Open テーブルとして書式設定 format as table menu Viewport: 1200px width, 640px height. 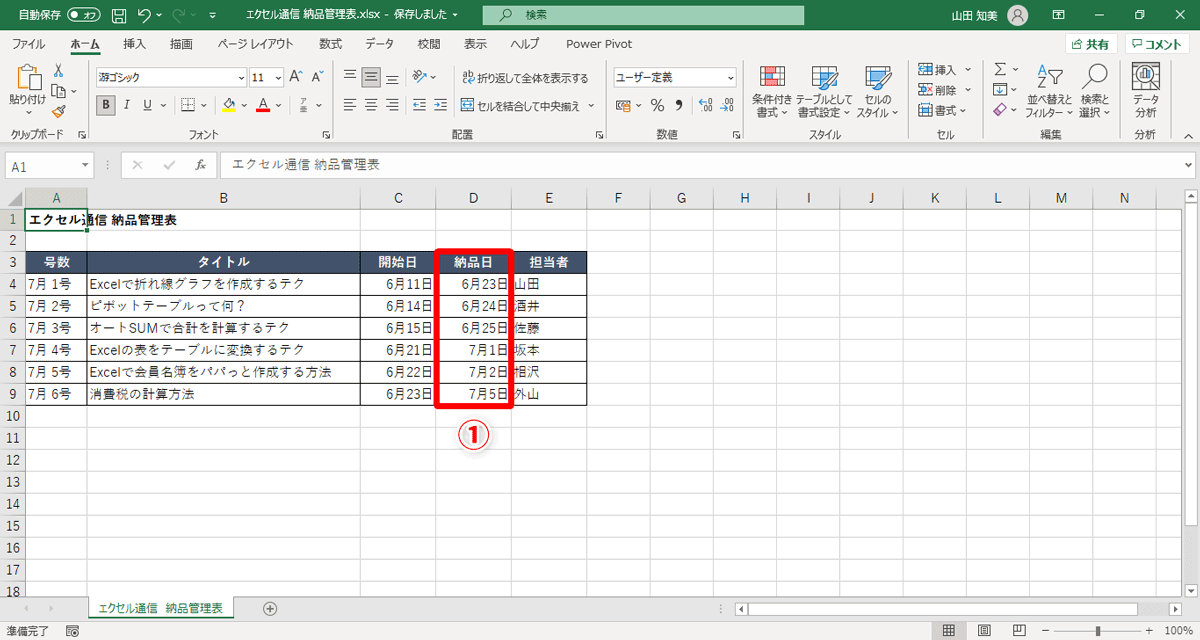825,92
